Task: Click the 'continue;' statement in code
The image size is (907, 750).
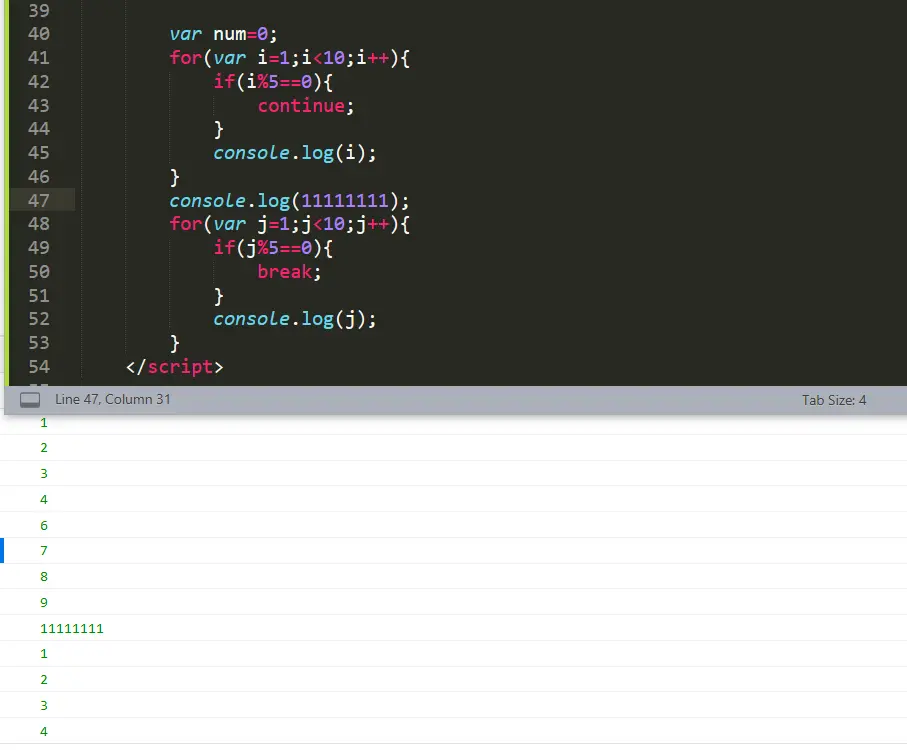Action: pyautogui.click(x=305, y=106)
